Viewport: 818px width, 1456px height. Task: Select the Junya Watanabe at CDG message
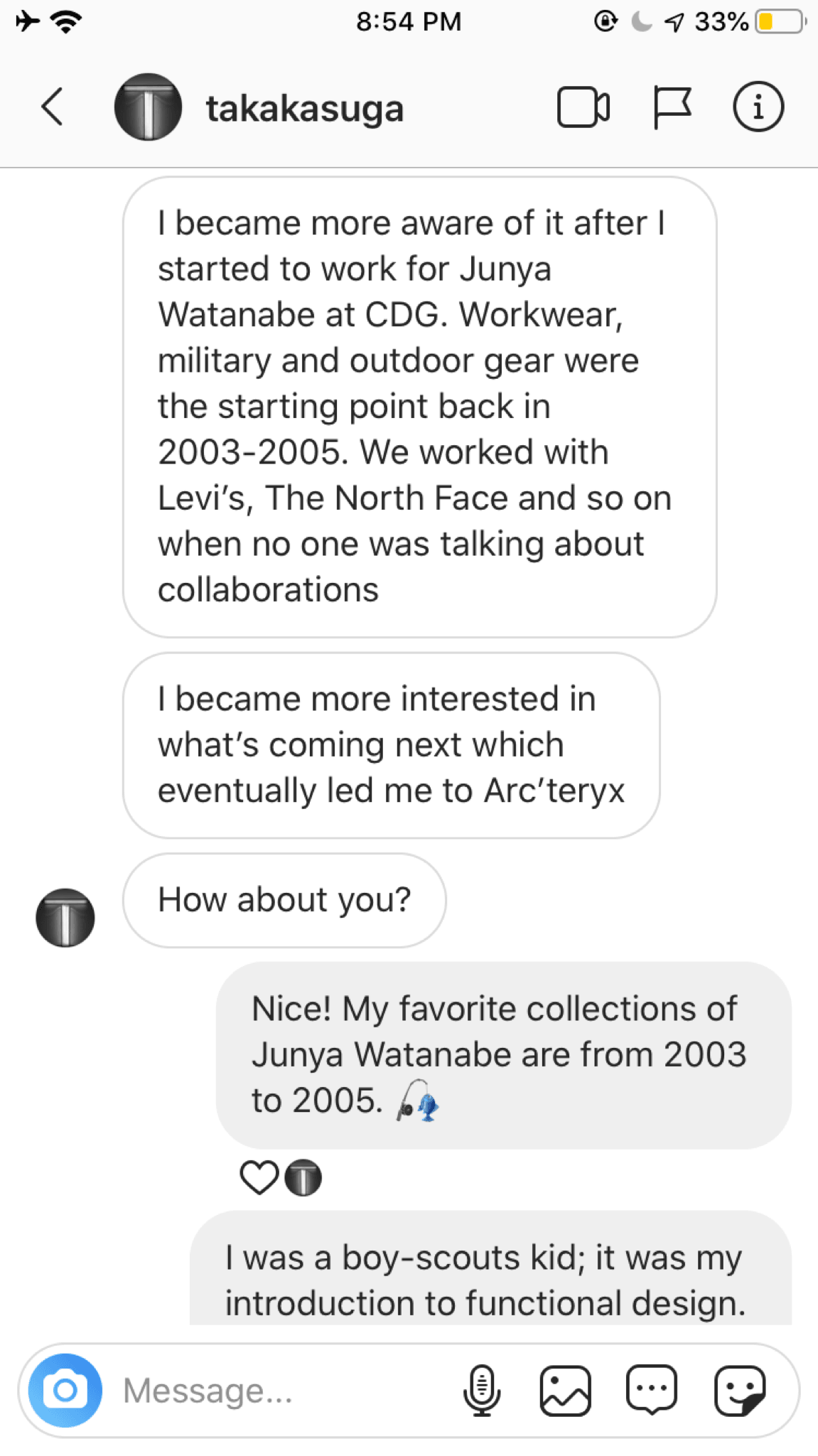(x=420, y=407)
